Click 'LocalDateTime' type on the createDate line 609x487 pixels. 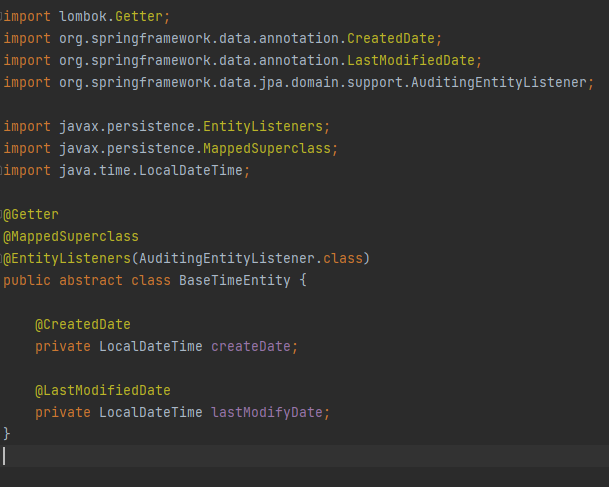pos(151,346)
